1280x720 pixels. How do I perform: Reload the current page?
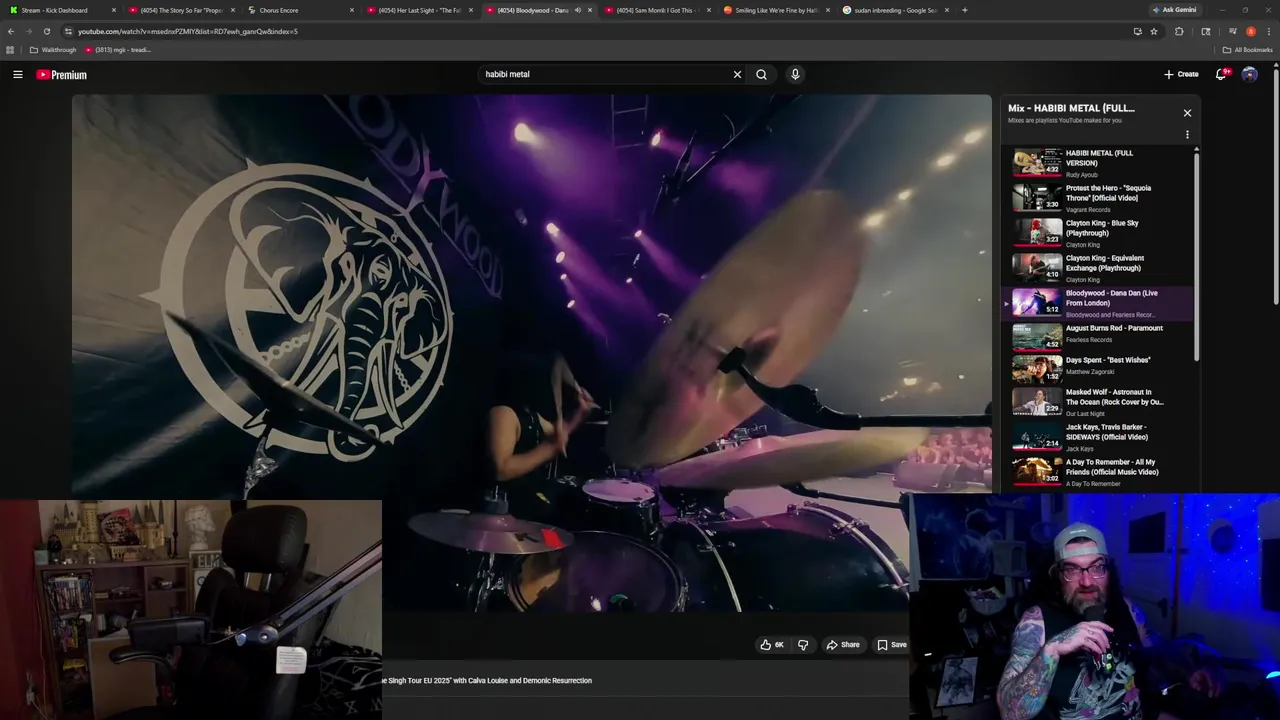46,31
